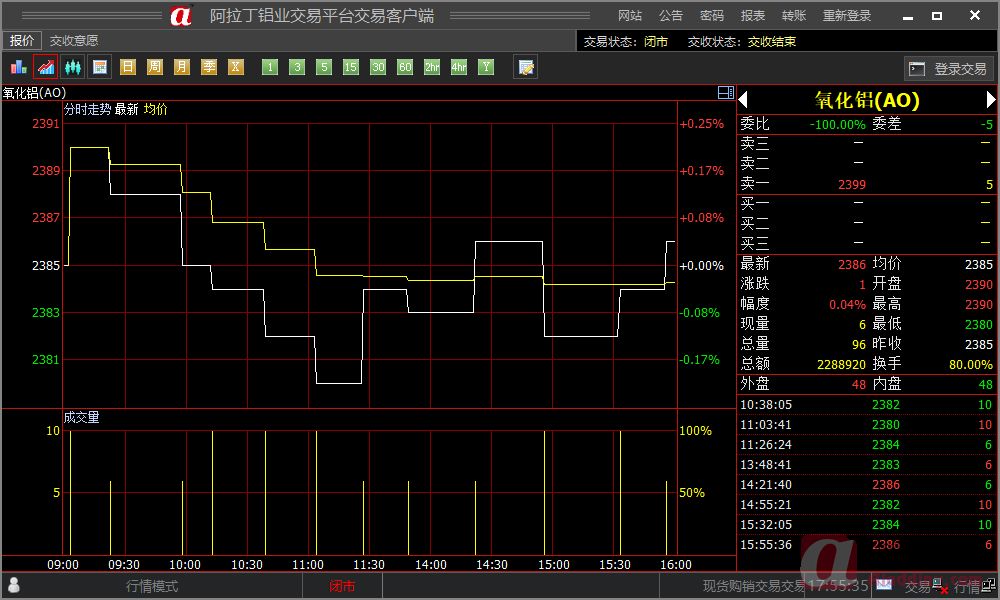Go to previous commodity with left arrow
1000x600 pixels.
point(742,100)
